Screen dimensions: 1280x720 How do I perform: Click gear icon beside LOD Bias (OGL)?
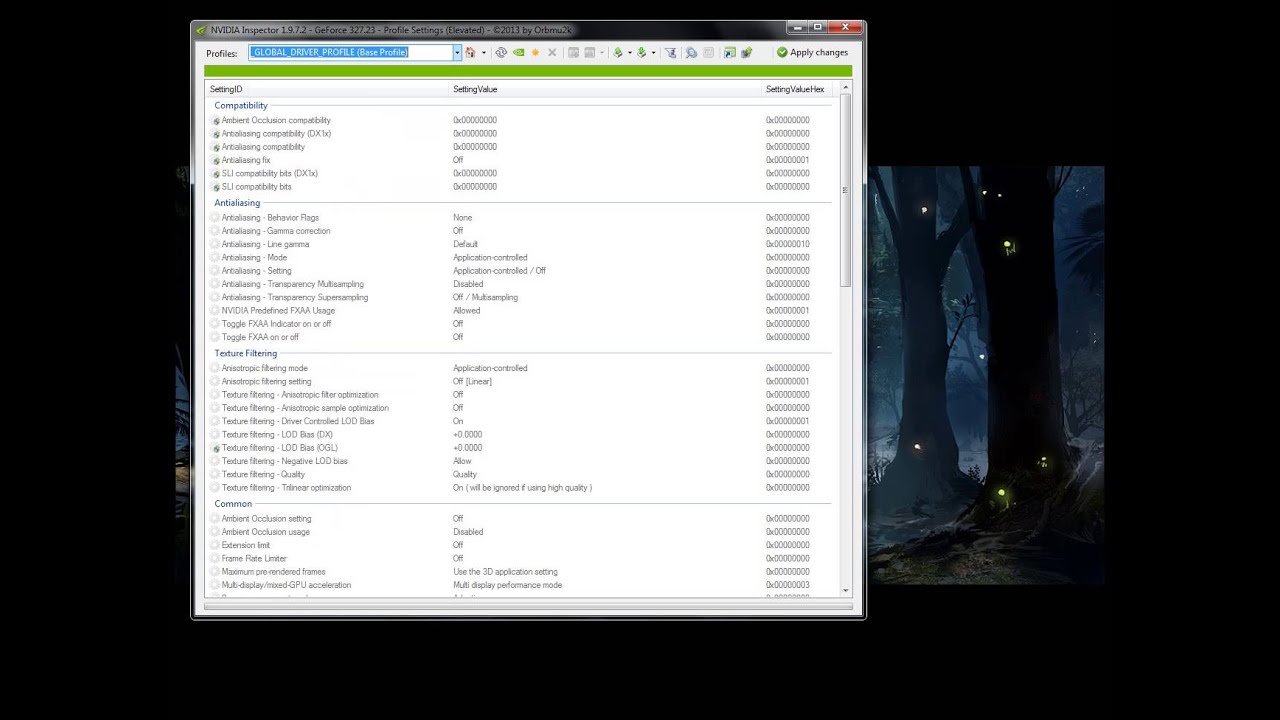215,448
